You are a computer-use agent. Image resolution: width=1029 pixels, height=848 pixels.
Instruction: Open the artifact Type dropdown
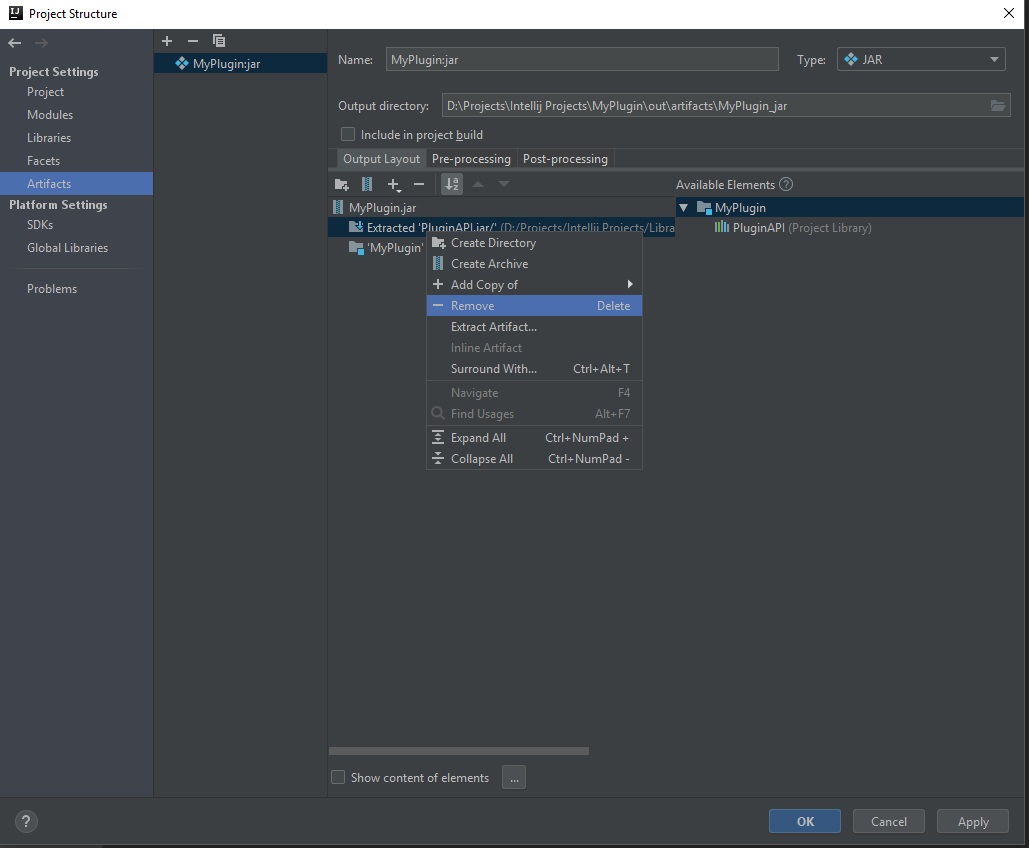[920, 60]
